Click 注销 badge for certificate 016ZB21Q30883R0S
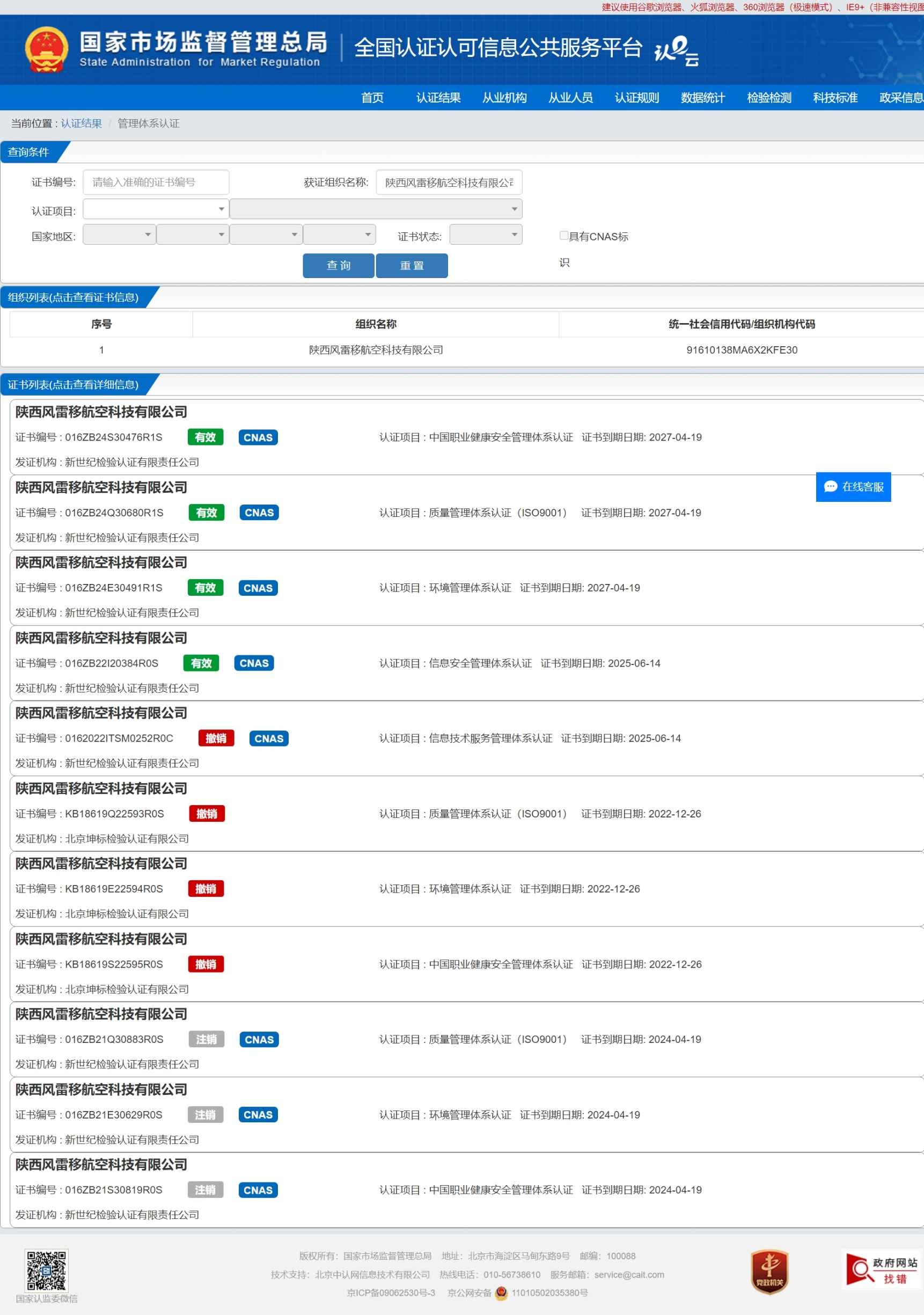The image size is (924, 1315). (206, 1040)
